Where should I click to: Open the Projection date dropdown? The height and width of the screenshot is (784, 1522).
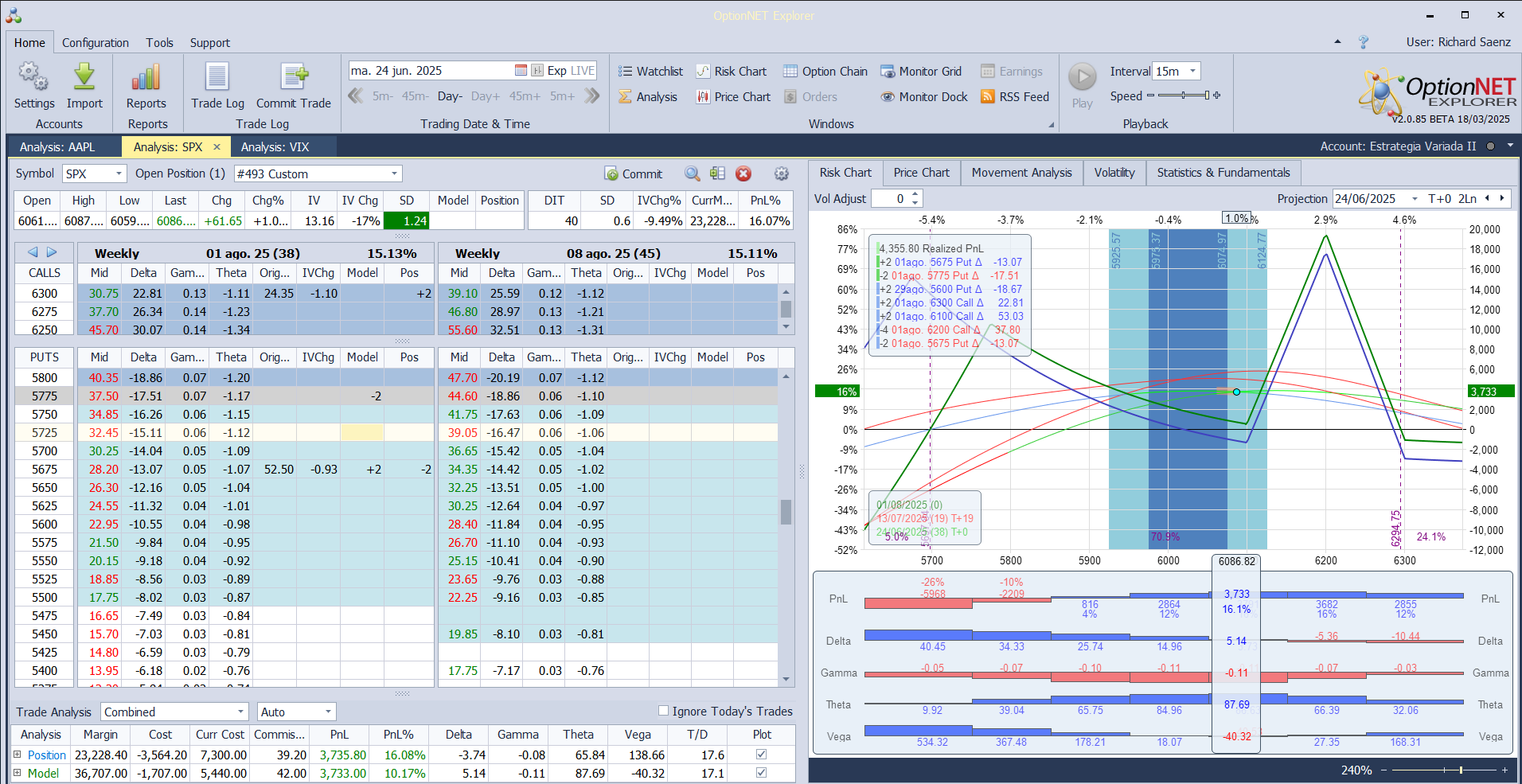point(1415,199)
